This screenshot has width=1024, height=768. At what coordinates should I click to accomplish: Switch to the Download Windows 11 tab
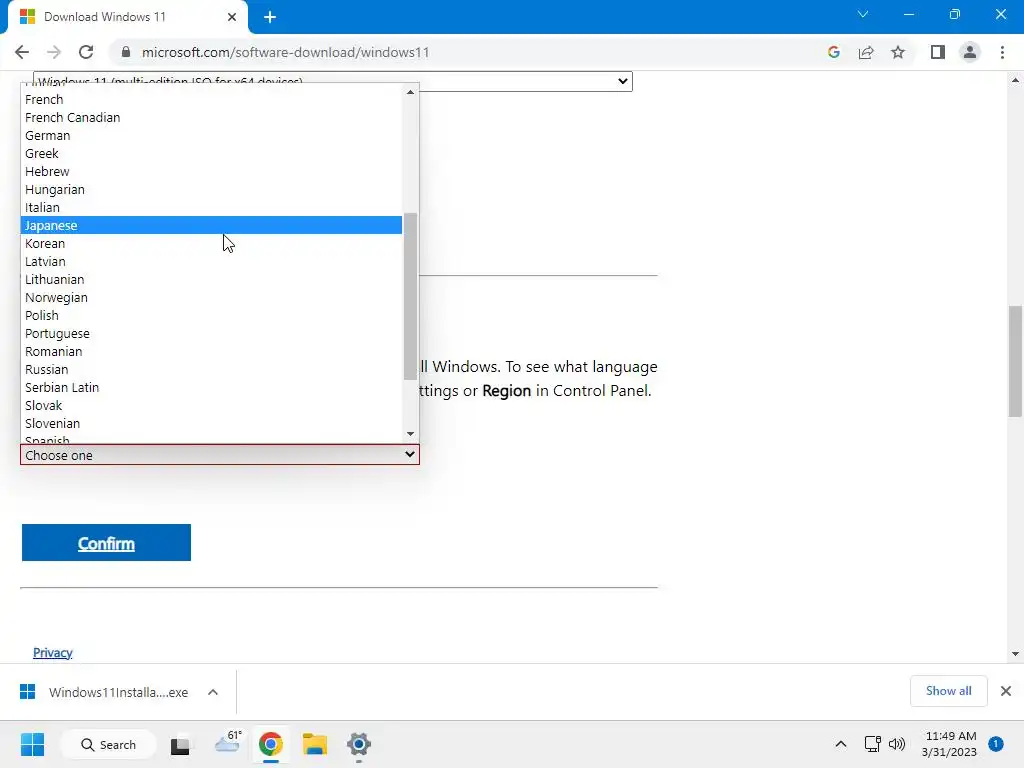128,18
